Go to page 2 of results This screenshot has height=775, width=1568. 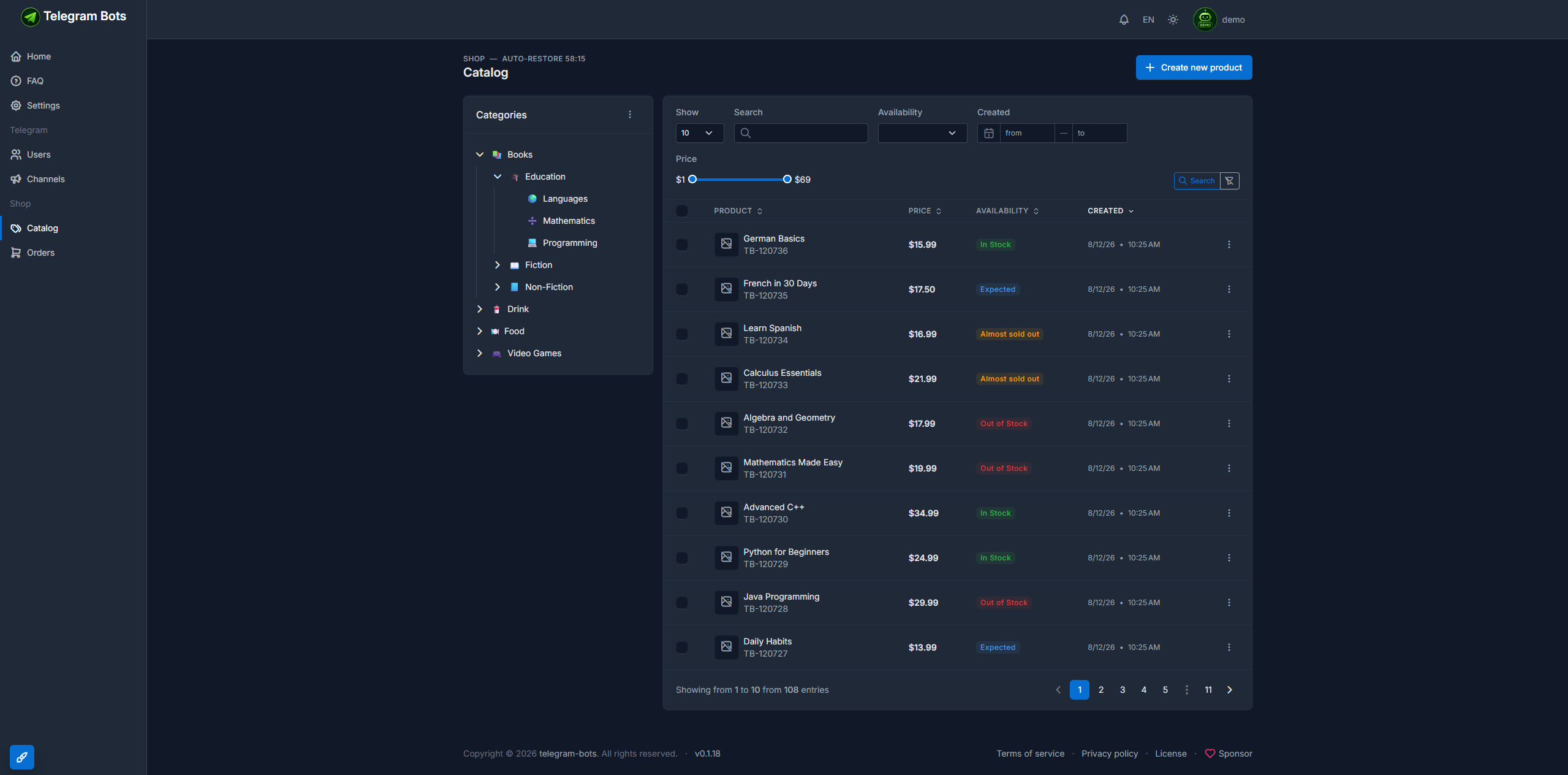click(x=1101, y=690)
